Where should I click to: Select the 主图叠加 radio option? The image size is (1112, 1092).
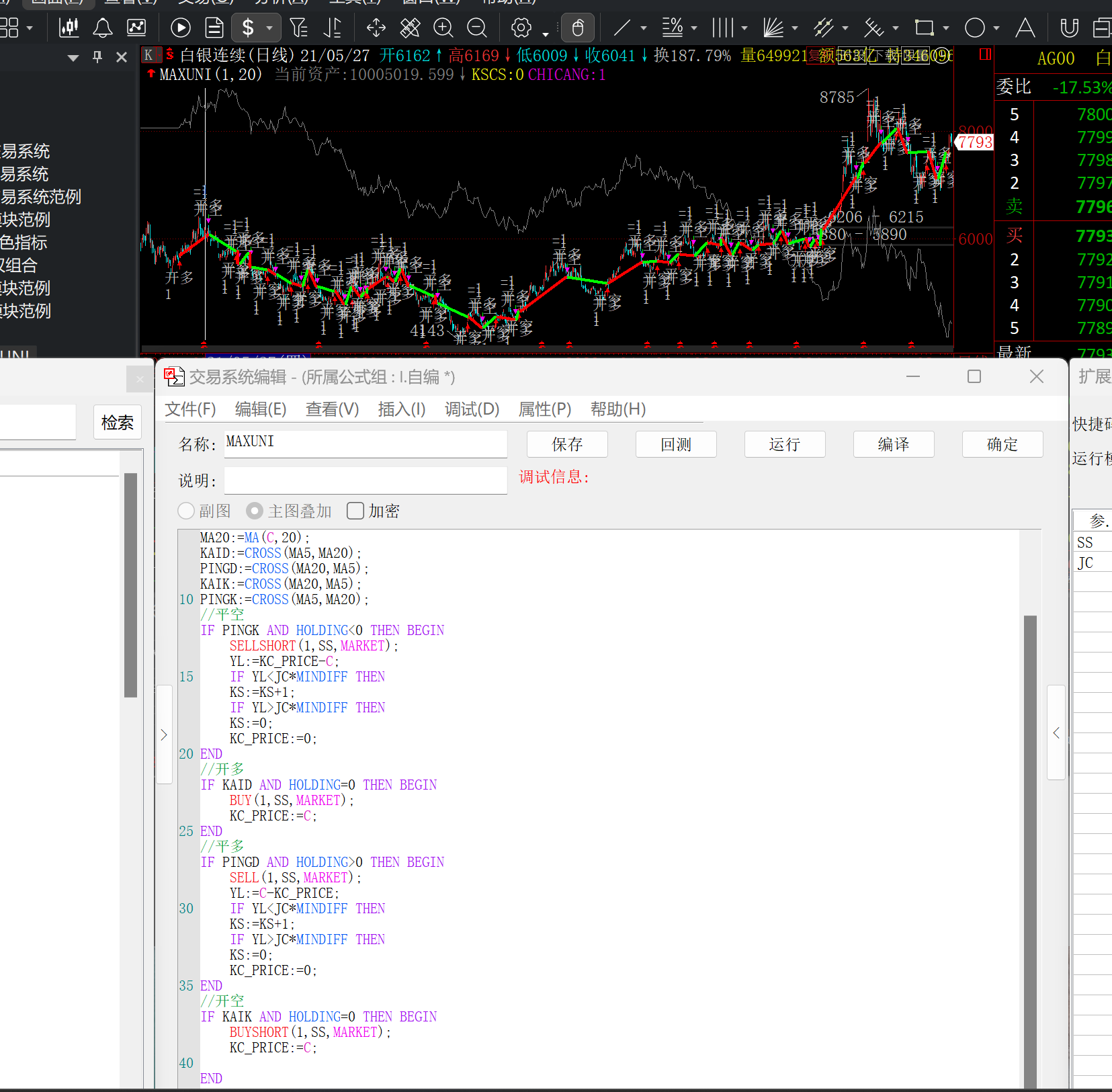(254, 511)
